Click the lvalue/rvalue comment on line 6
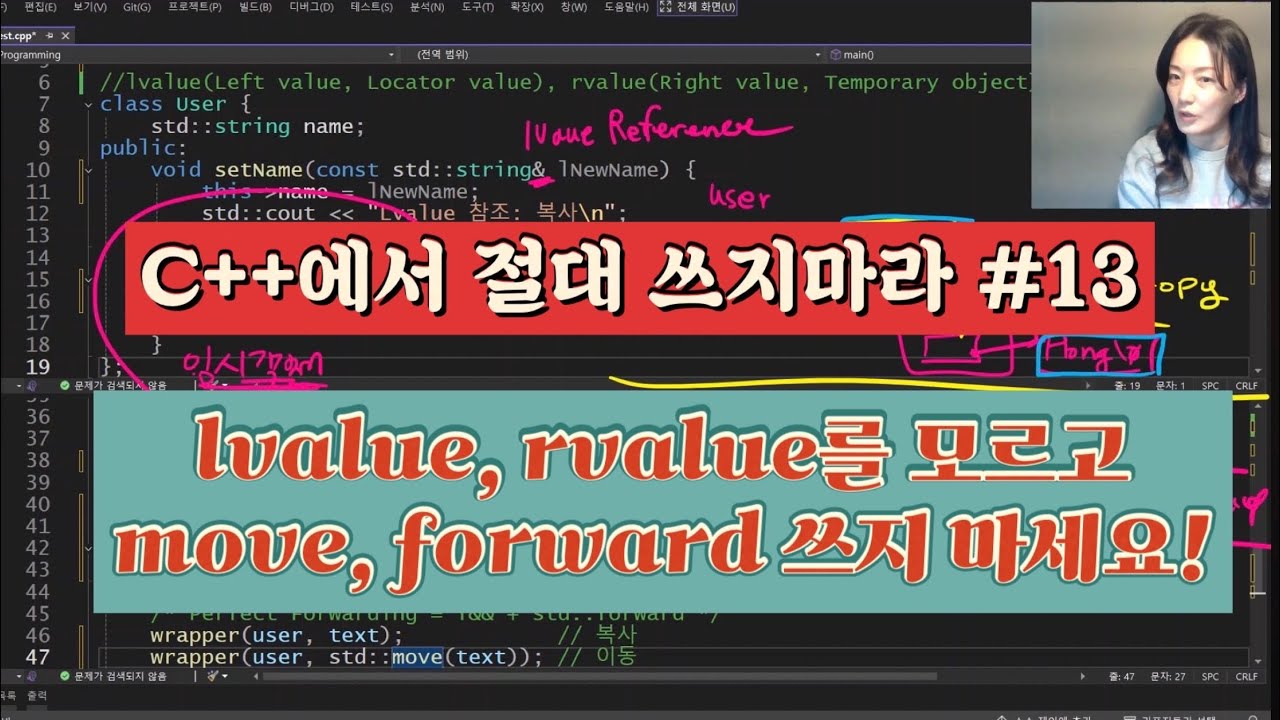 [567, 82]
